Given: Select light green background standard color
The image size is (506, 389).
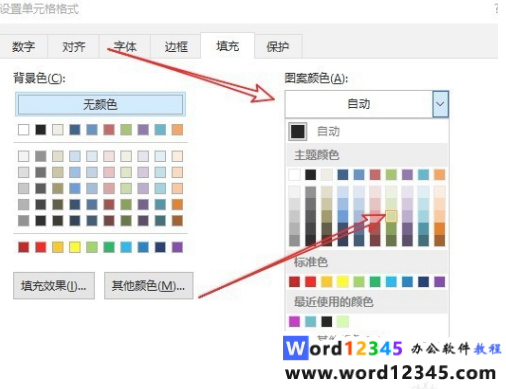Looking at the screenshot, I should [92, 247].
